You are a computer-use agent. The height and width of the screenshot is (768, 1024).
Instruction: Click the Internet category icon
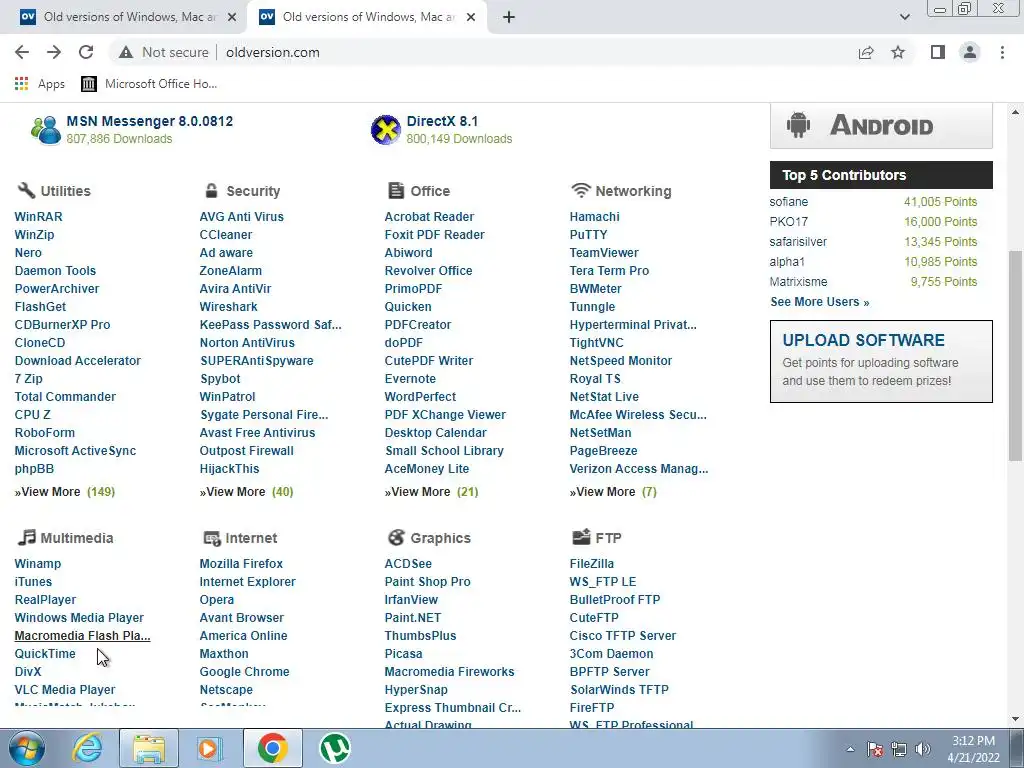pyautogui.click(x=212, y=538)
